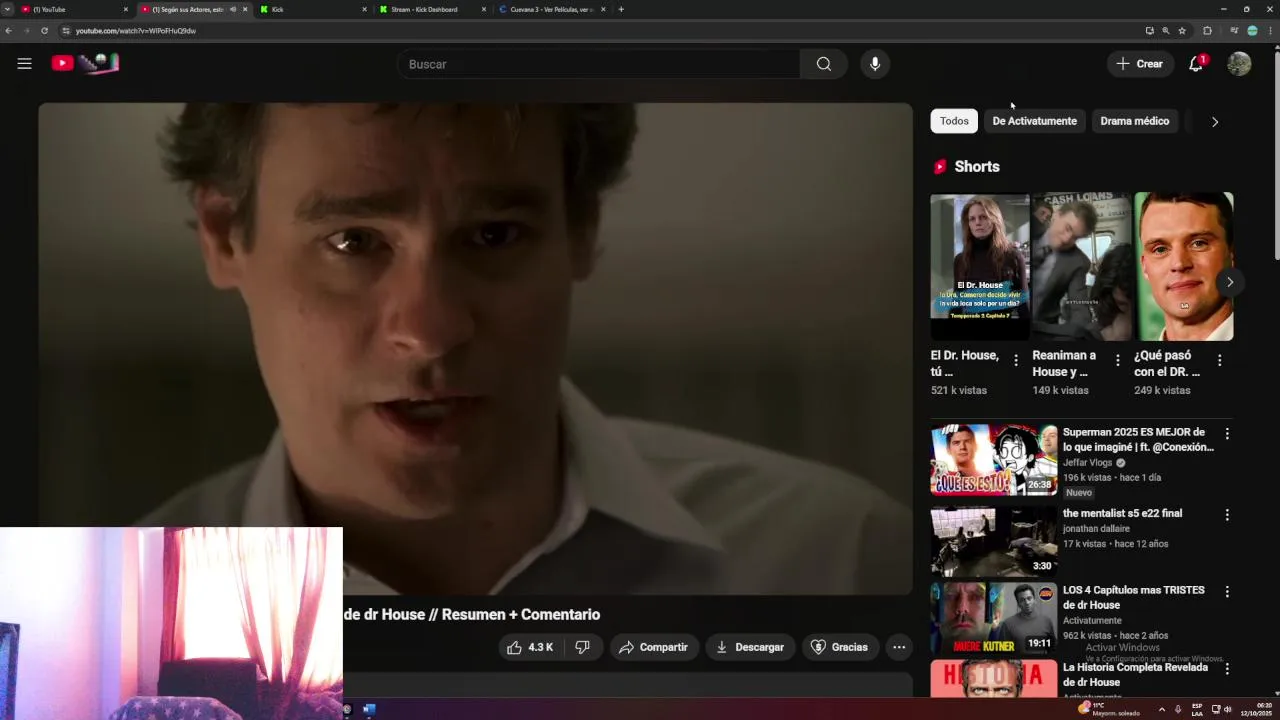Dislike the video with thumbs down

[x=583, y=647]
